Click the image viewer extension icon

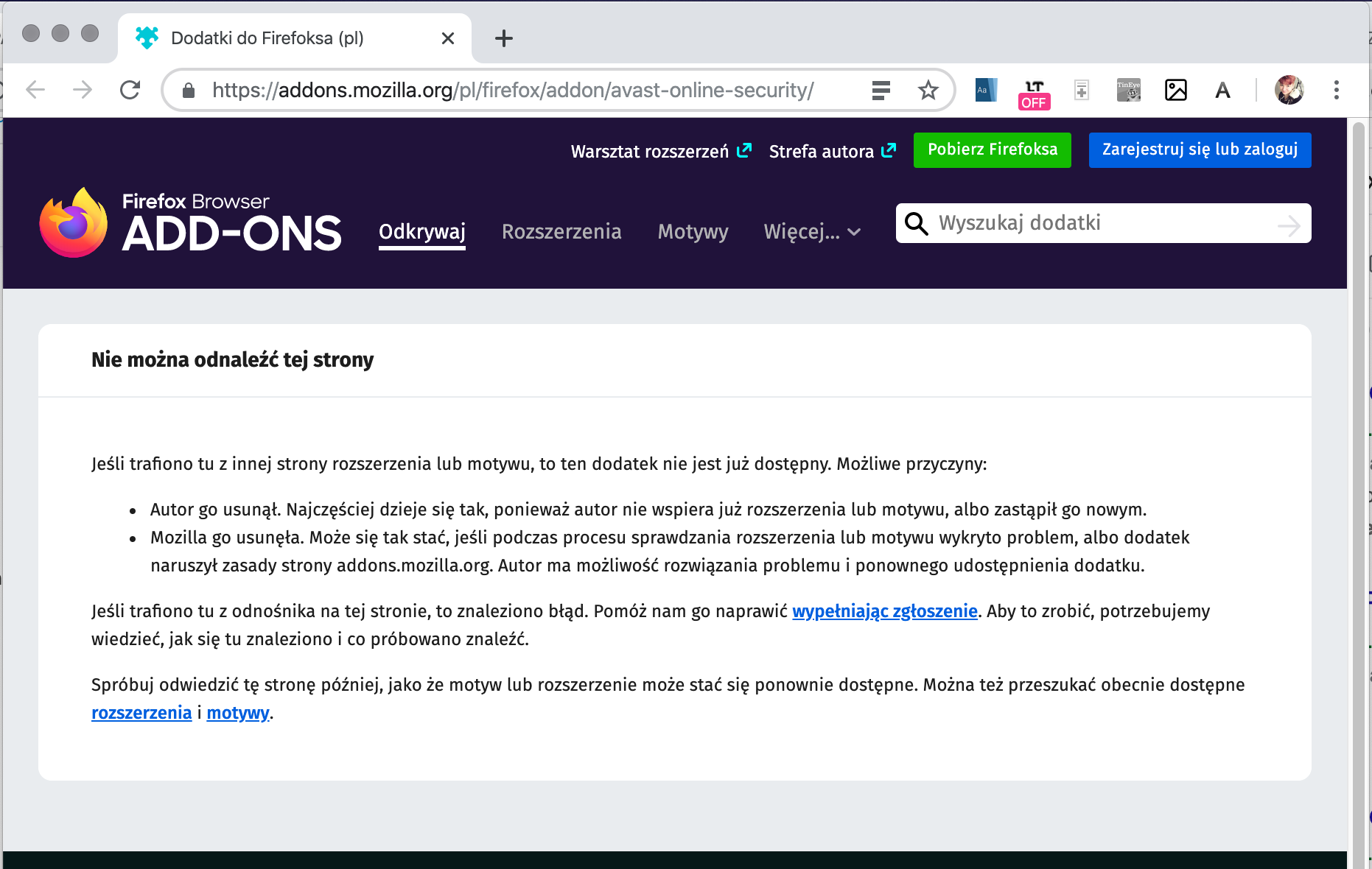[1175, 90]
